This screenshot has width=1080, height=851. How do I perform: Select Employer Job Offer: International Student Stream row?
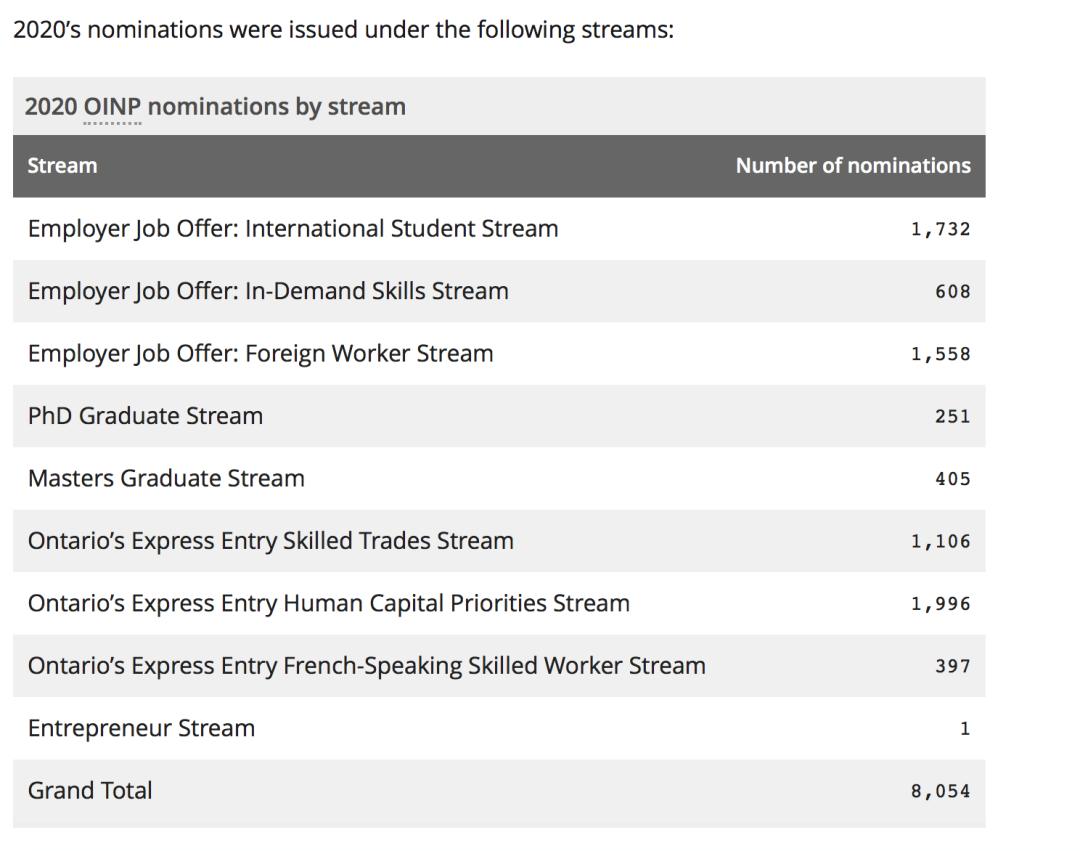click(293, 229)
